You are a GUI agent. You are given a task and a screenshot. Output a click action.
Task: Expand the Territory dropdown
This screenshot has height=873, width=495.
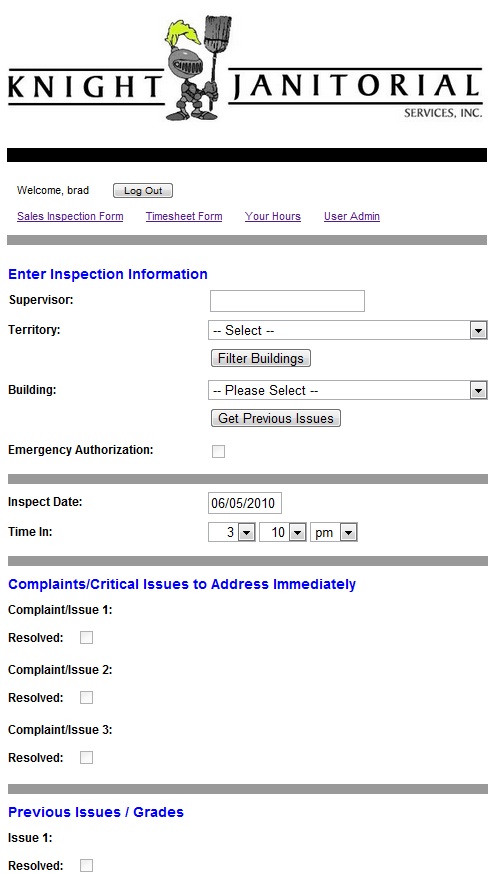(x=347, y=330)
